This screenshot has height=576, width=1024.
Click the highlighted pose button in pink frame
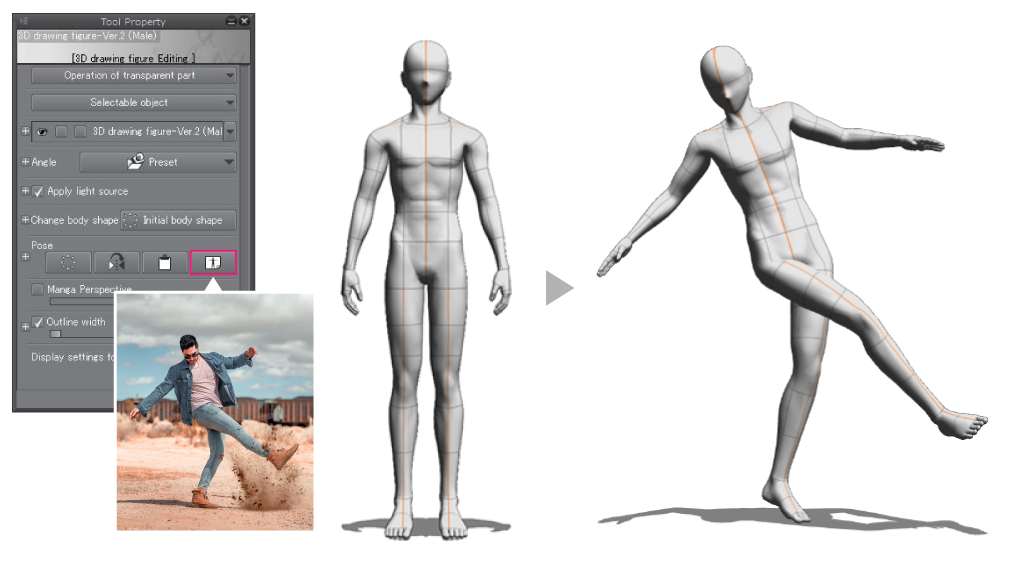point(213,263)
